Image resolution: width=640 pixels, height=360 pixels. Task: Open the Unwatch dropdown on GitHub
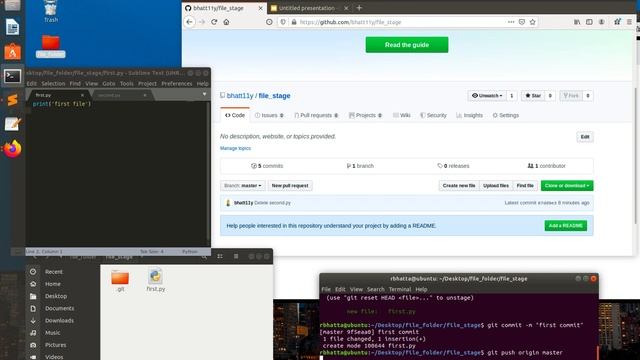point(487,96)
